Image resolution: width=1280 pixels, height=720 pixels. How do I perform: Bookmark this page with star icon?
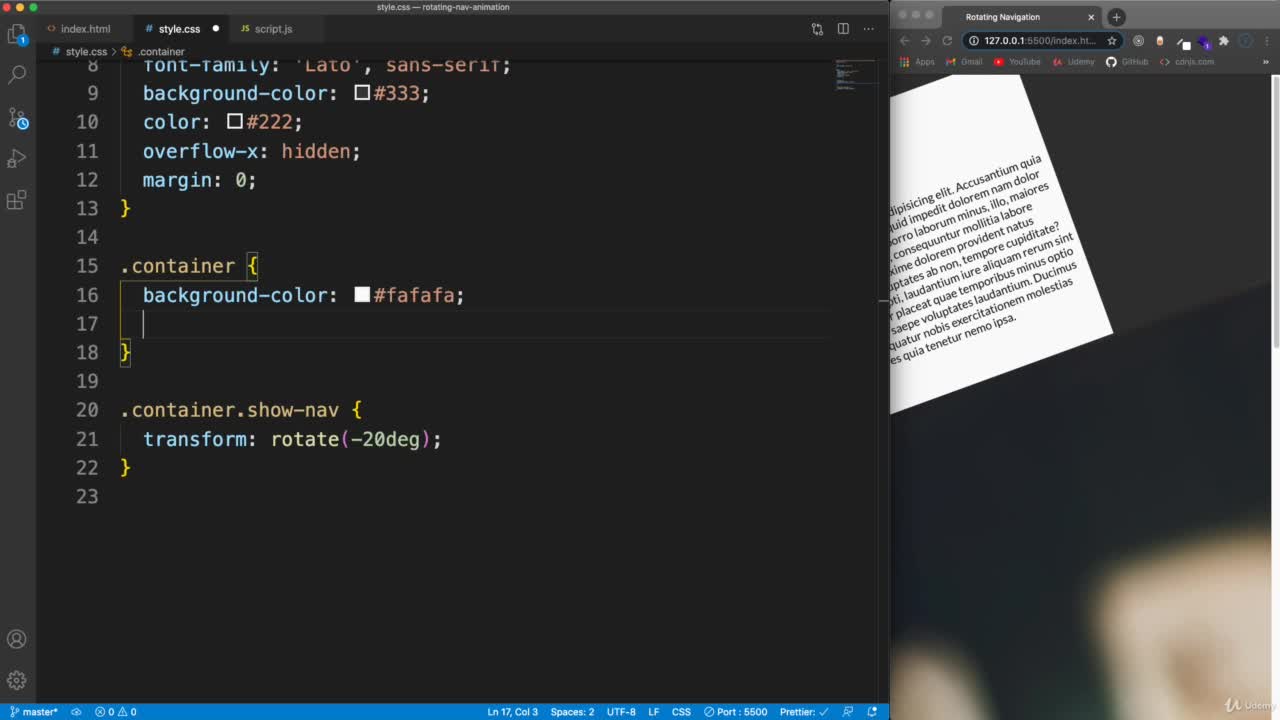click(x=1111, y=41)
